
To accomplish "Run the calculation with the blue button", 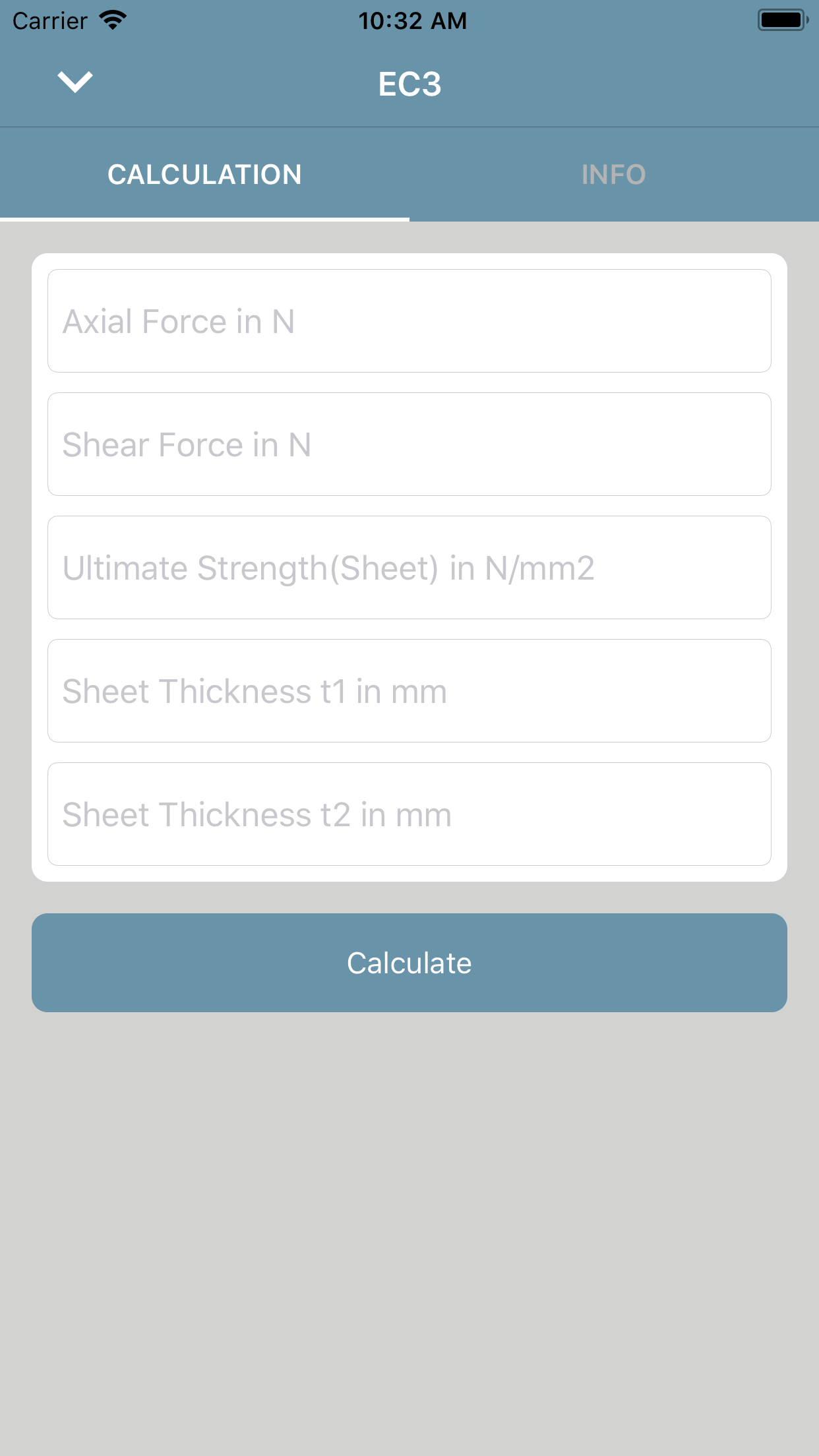I will (409, 963).
